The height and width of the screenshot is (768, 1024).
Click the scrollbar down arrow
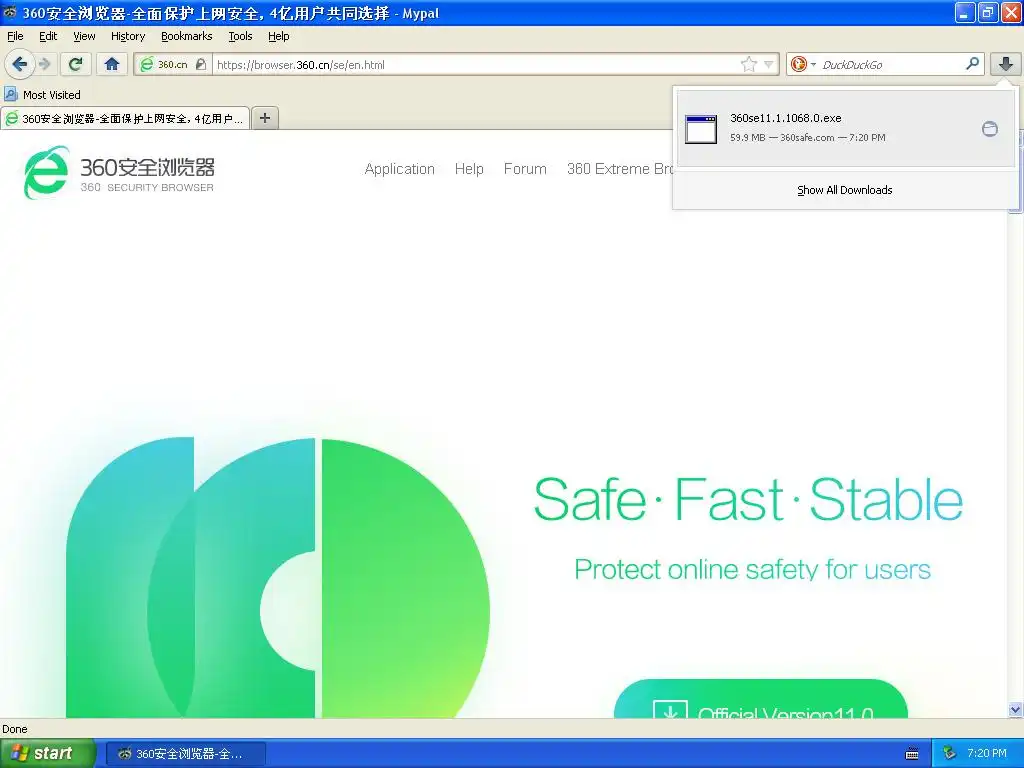click(x=1015, y=709)
